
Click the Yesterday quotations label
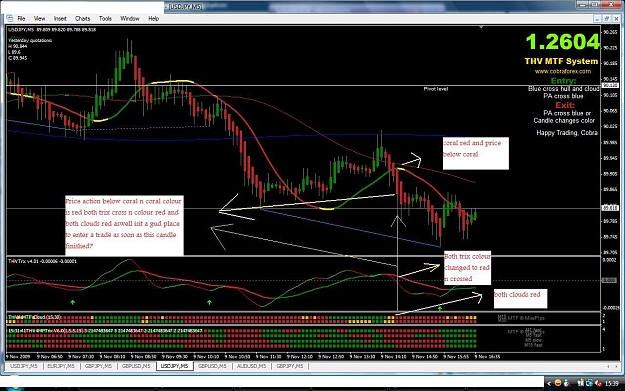tap(30, 40)
